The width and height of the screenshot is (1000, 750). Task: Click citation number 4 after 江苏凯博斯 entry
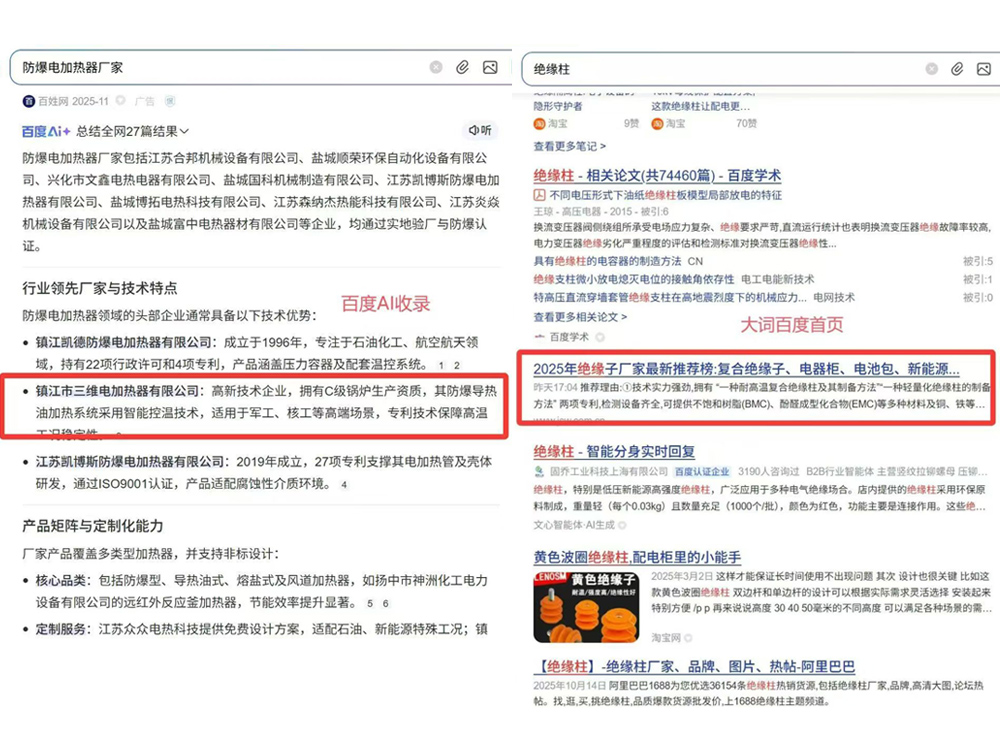[343, 484]
